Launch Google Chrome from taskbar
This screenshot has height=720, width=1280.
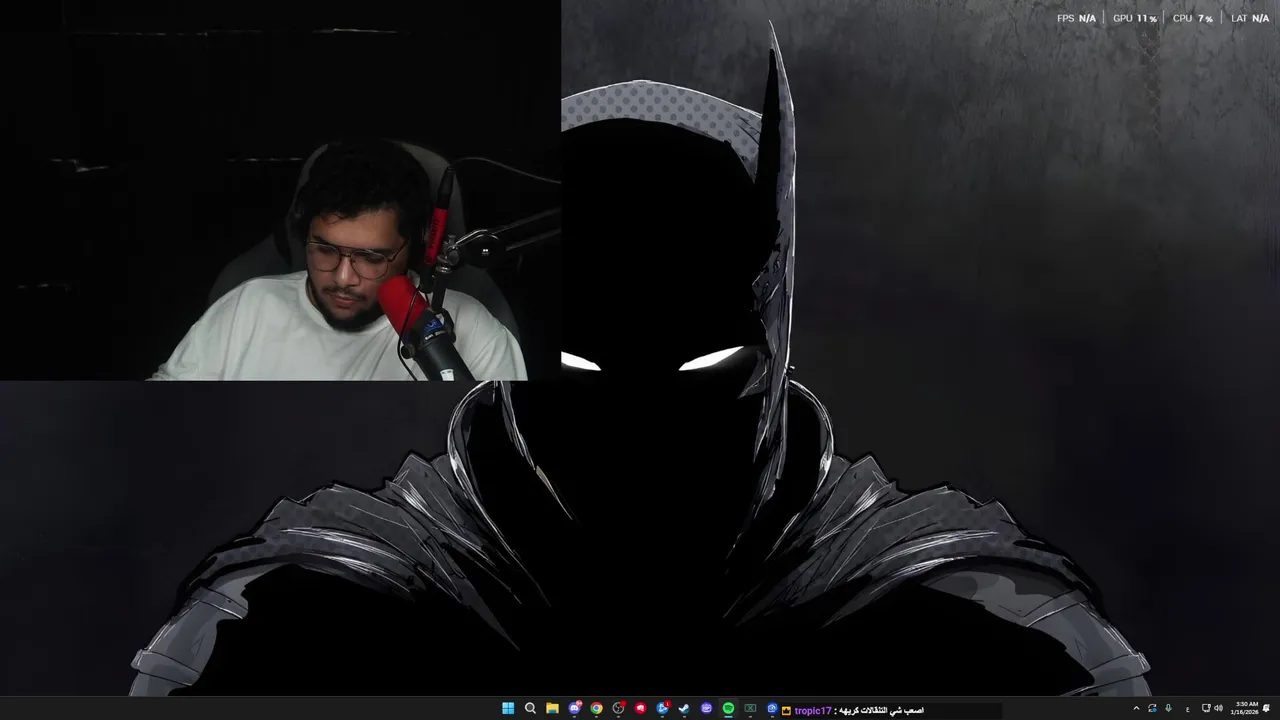(596, 708)
